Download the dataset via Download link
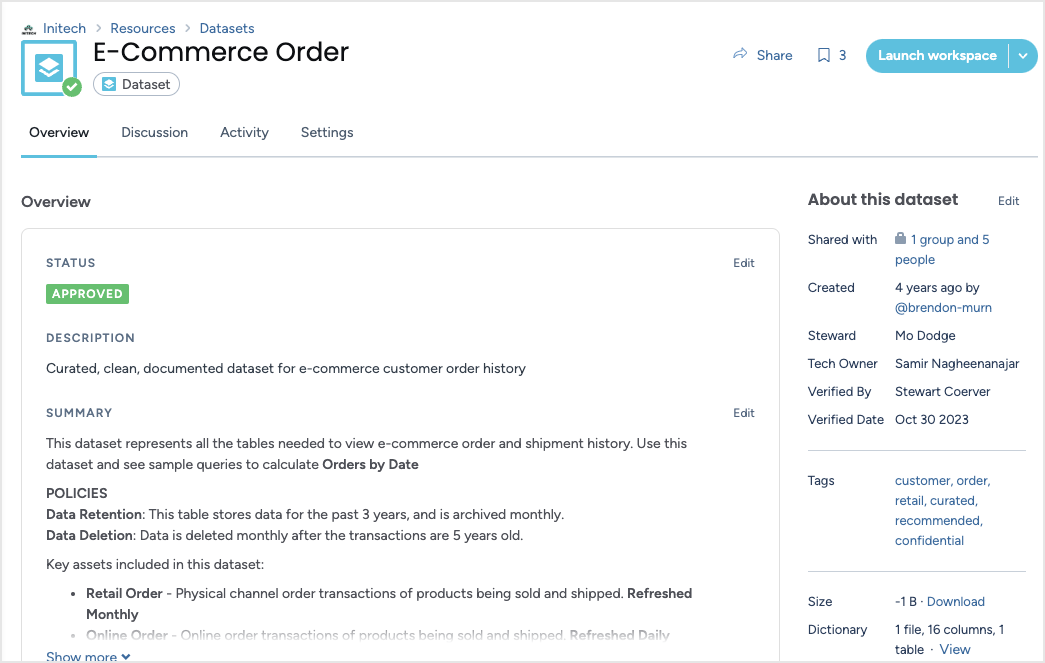The width and height of the screenshot is (1045, 663). (956, 602)
